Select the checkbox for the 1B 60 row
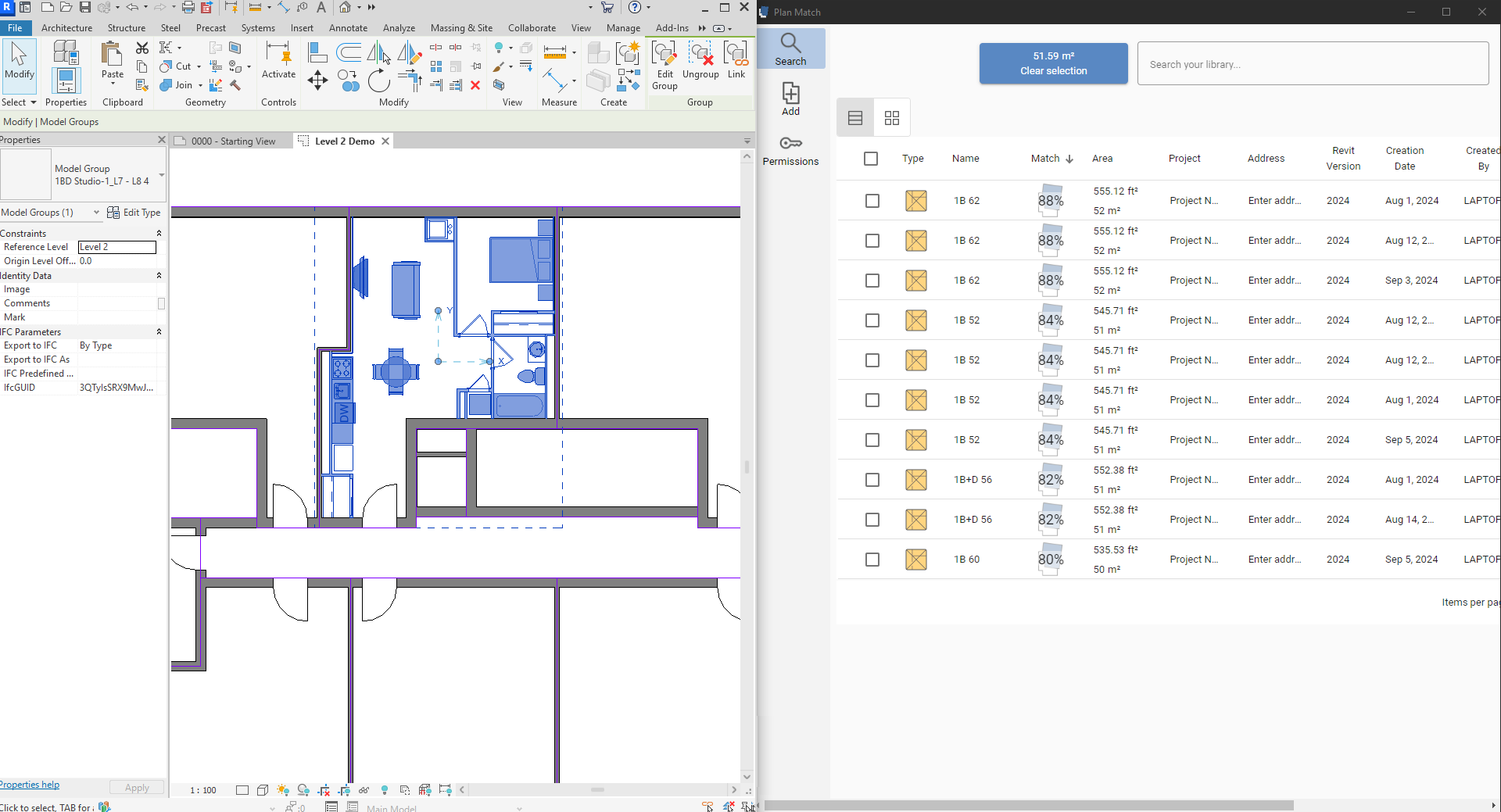1501x812 pixels. [x=872, y=560]
